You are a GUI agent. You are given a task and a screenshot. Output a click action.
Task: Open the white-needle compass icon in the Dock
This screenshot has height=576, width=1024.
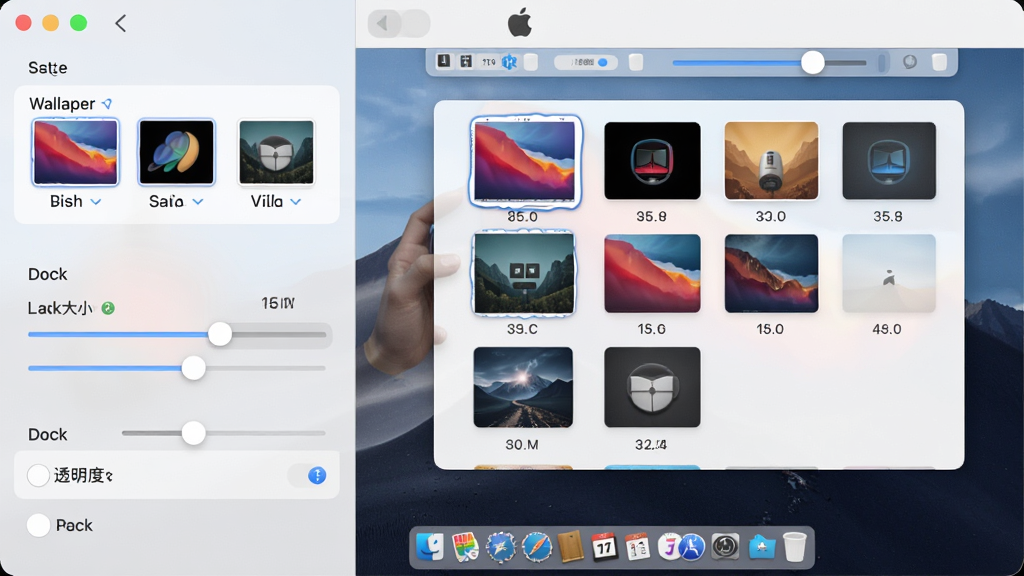point(501,547)
